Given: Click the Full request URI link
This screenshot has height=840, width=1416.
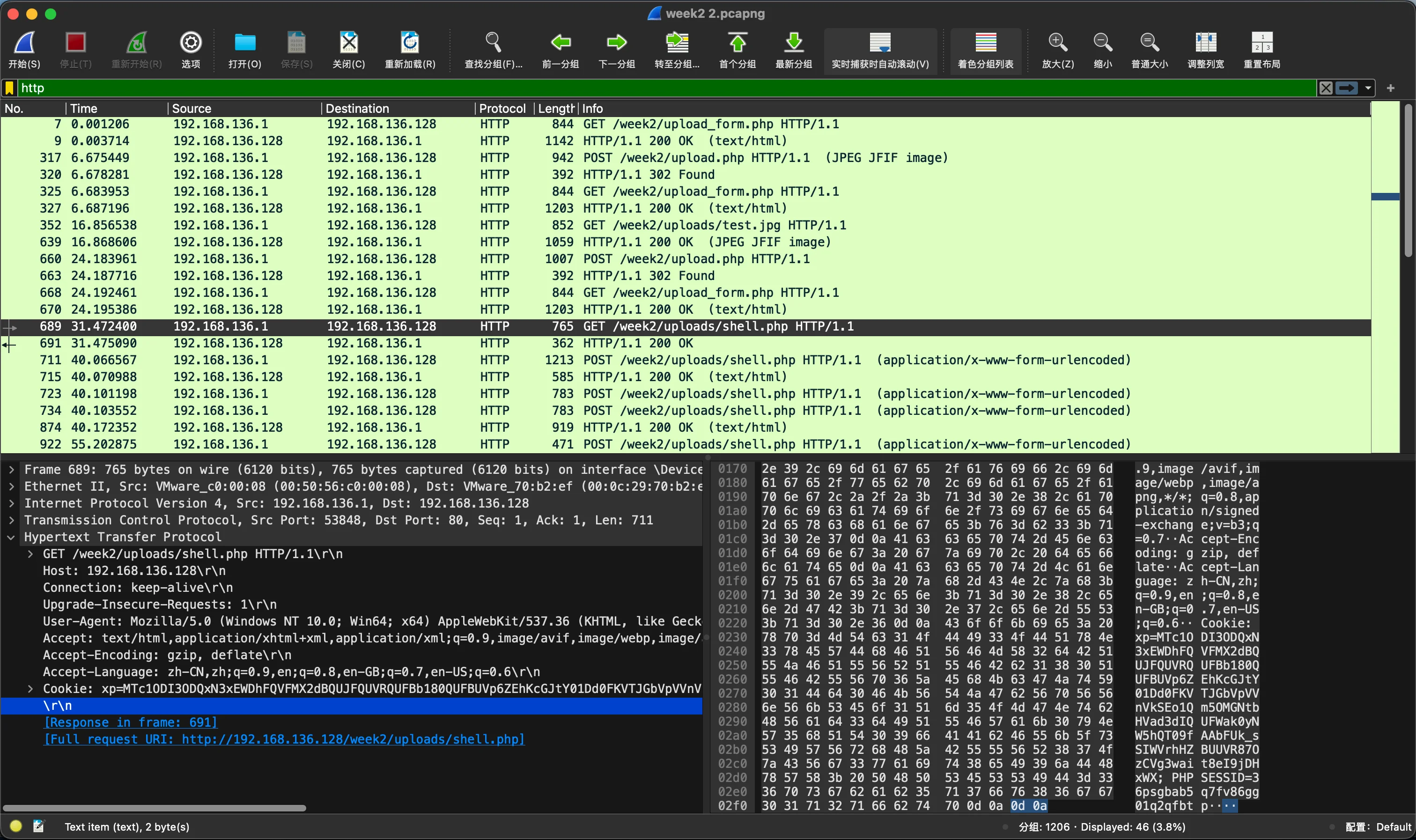Looking at the screenshot, I should click(284, 739).
